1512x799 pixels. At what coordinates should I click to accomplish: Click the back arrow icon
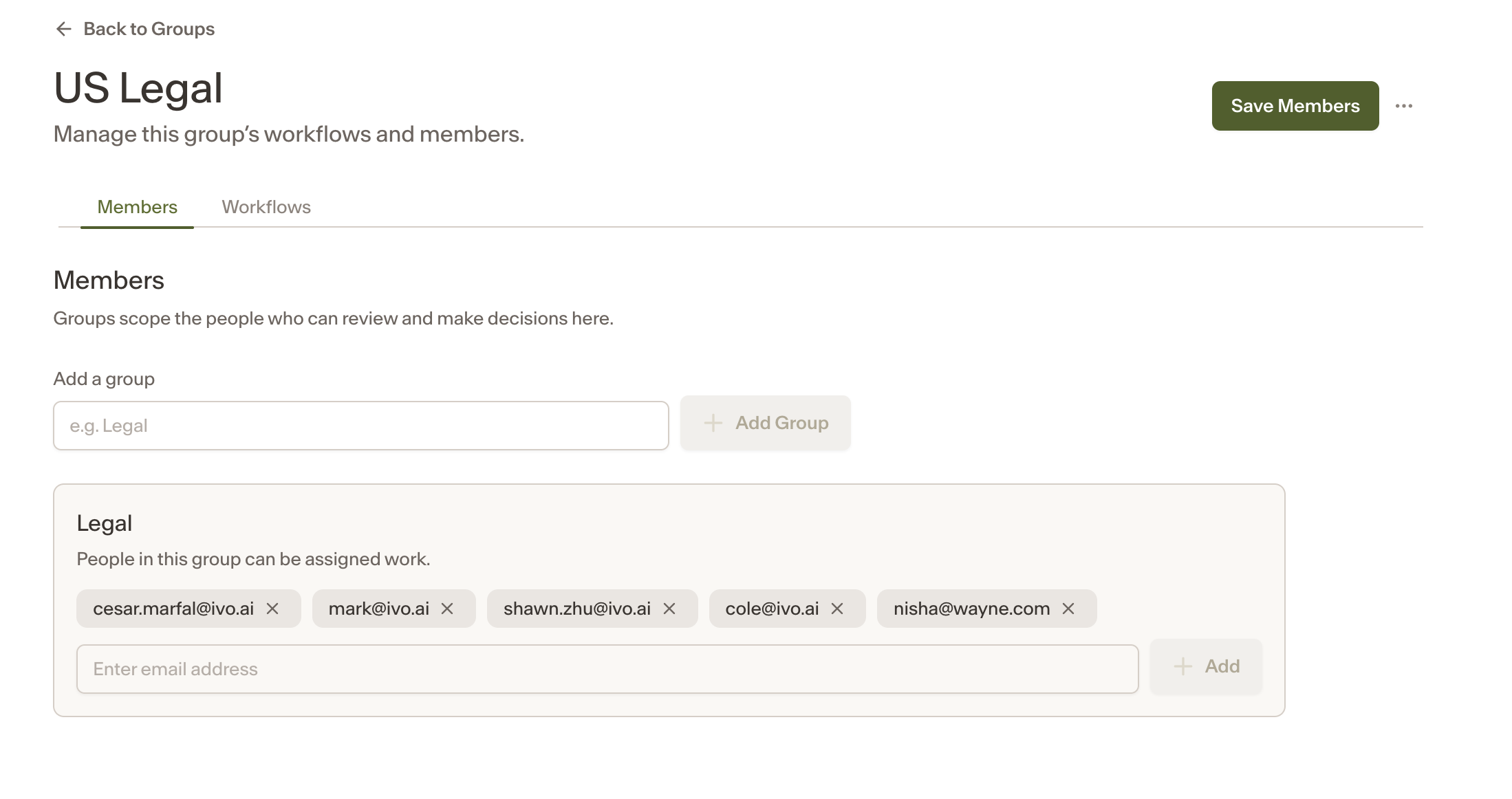tap(64, 29)
